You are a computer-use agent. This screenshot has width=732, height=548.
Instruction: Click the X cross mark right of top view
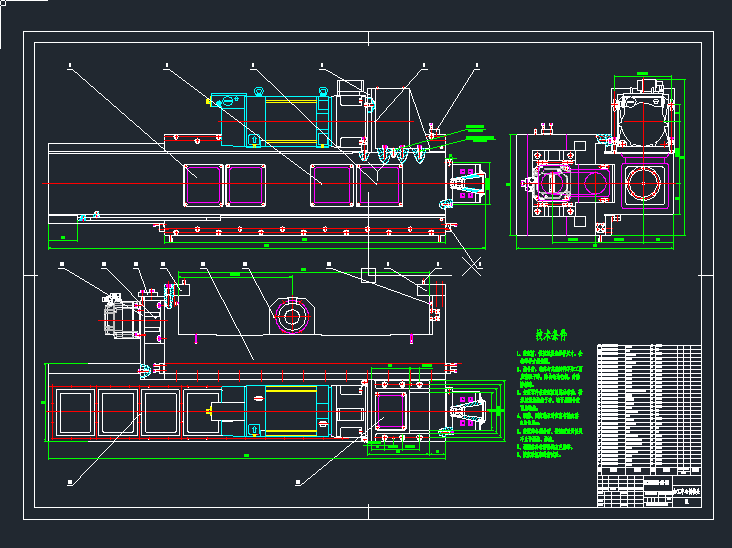tap(473, 264)
